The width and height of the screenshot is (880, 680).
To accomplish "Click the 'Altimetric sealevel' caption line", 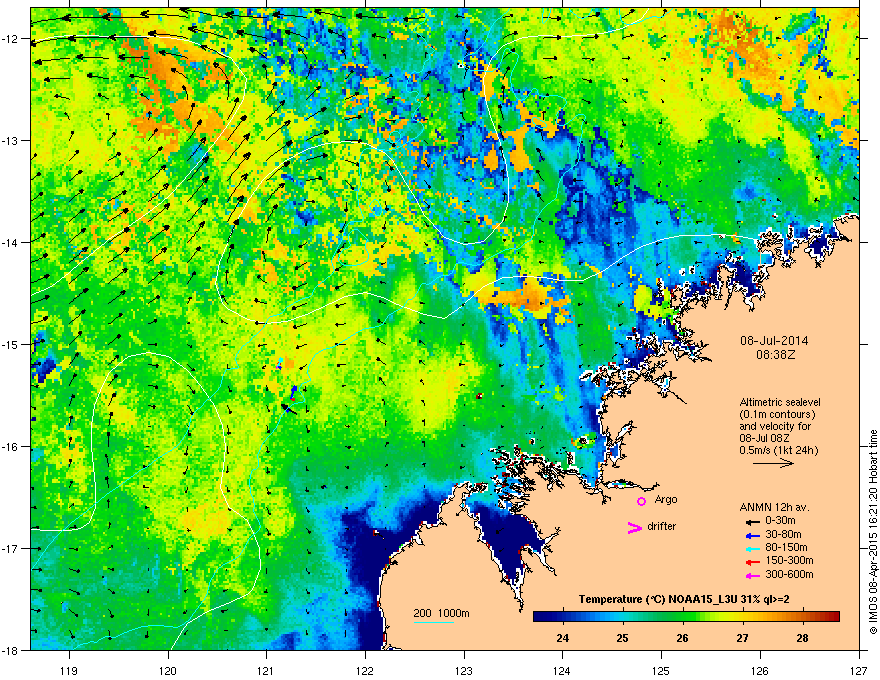I will click(780, 402).
